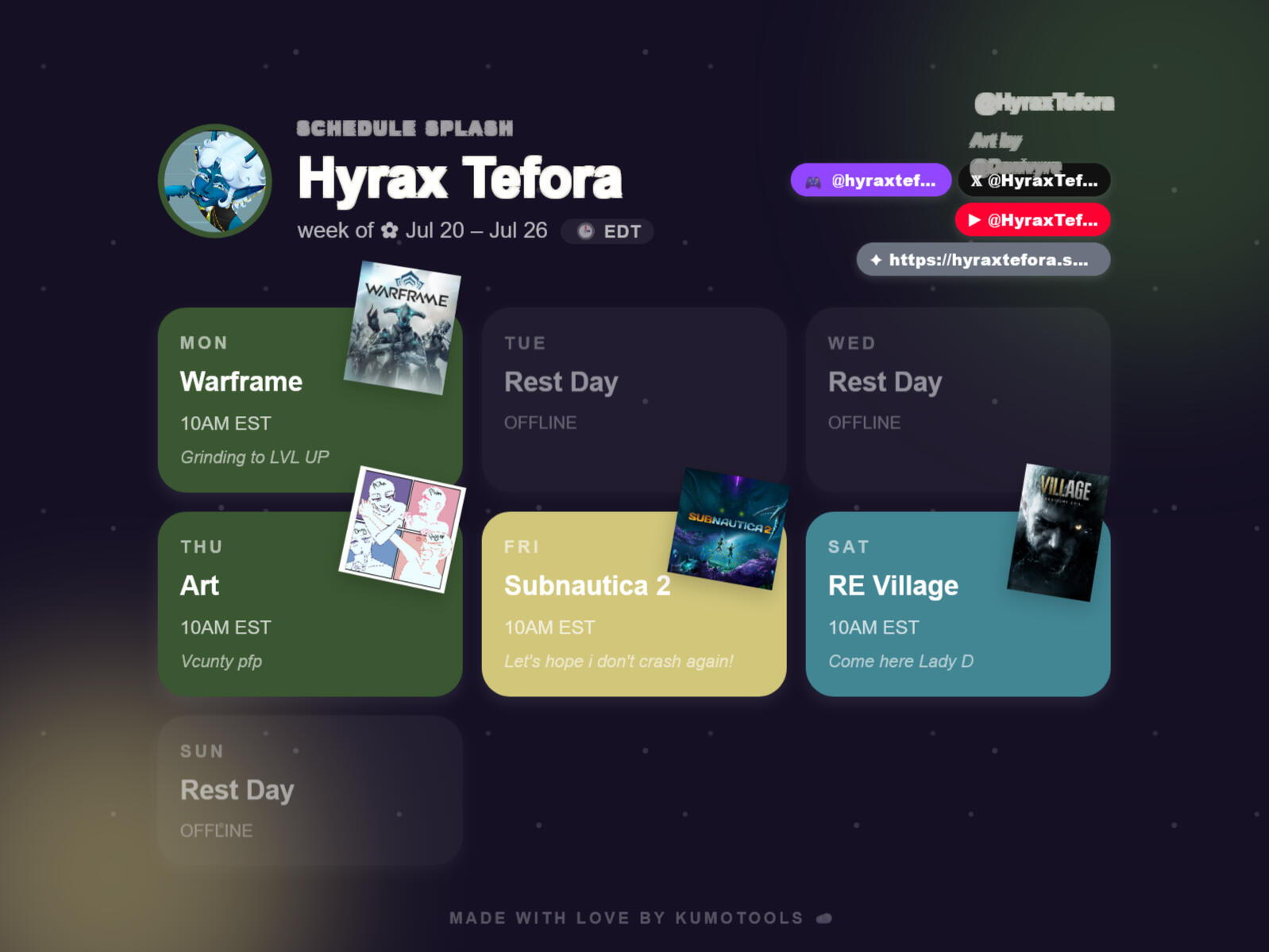Click the "Jul 20 – Jul 26" date range
Image resolution: width=1269 pixels, height=952 pixels.
[476, 230]
